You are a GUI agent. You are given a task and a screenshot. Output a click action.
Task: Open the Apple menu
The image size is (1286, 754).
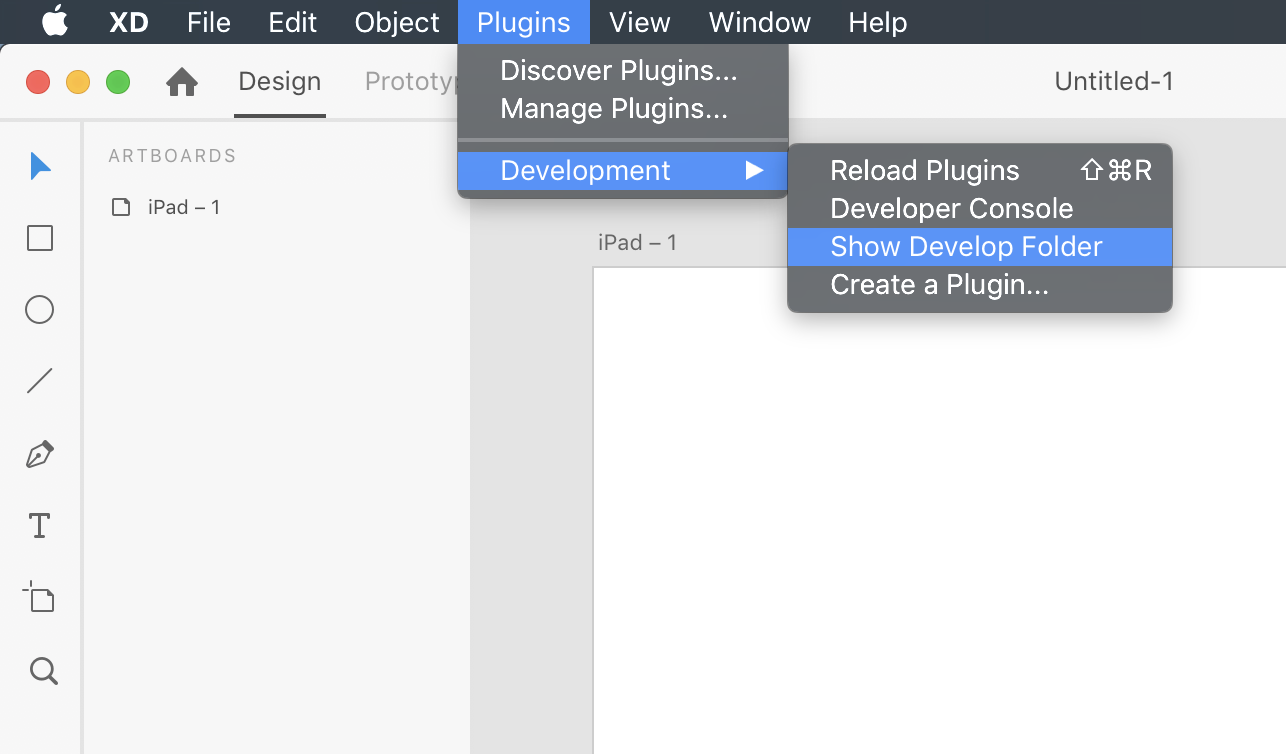(55, 21)
